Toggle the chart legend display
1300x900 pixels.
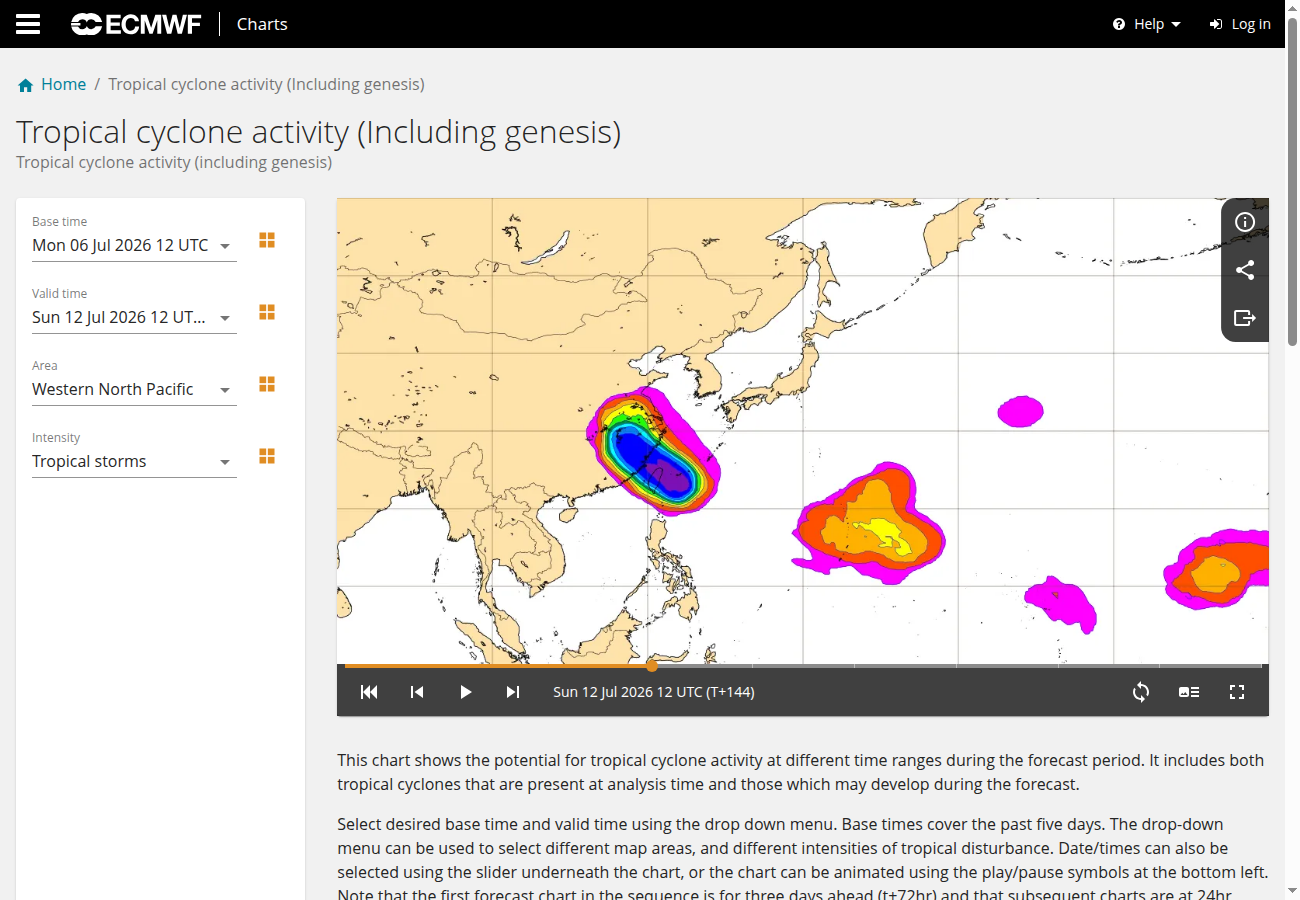1189,692
